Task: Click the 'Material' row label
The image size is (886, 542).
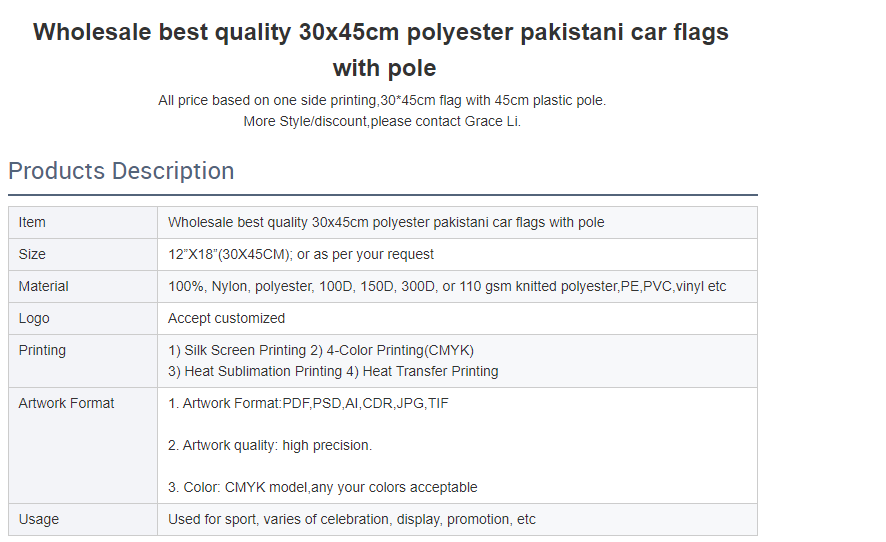Action: [44, 287]
